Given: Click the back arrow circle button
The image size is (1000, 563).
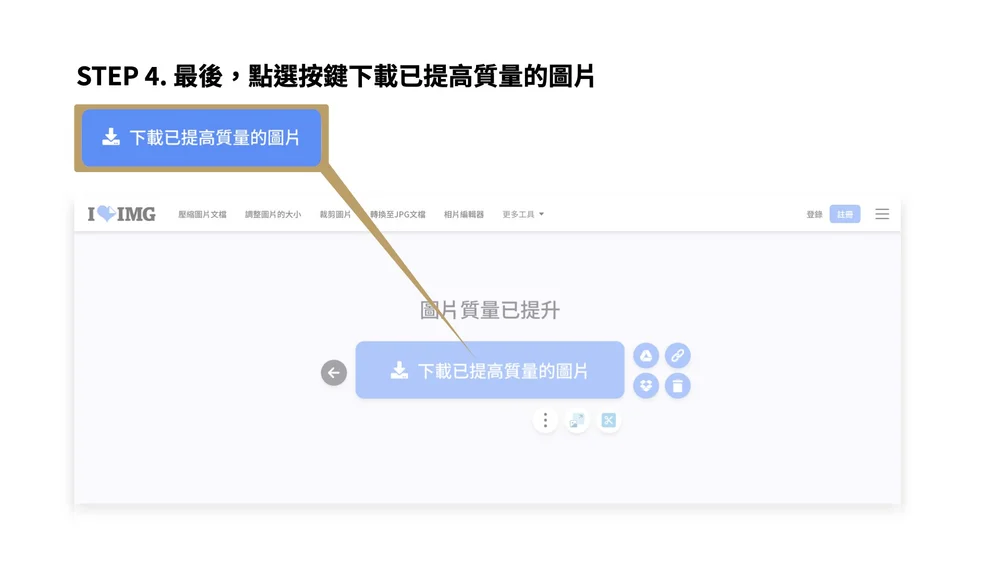Looking at the screenshot, I should point(334,373).
